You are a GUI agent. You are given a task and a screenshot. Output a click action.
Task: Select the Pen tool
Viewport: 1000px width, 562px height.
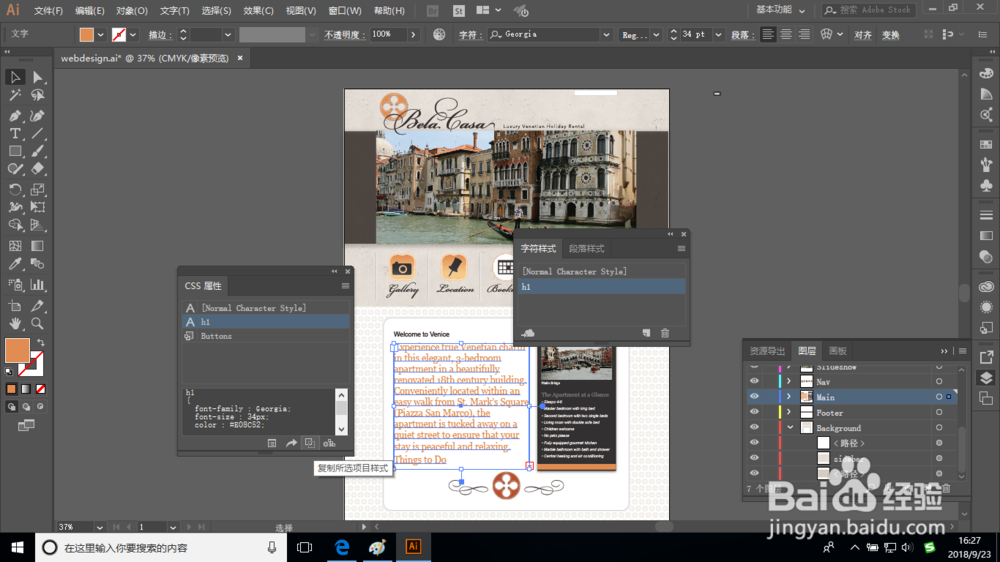pos(15,116)
